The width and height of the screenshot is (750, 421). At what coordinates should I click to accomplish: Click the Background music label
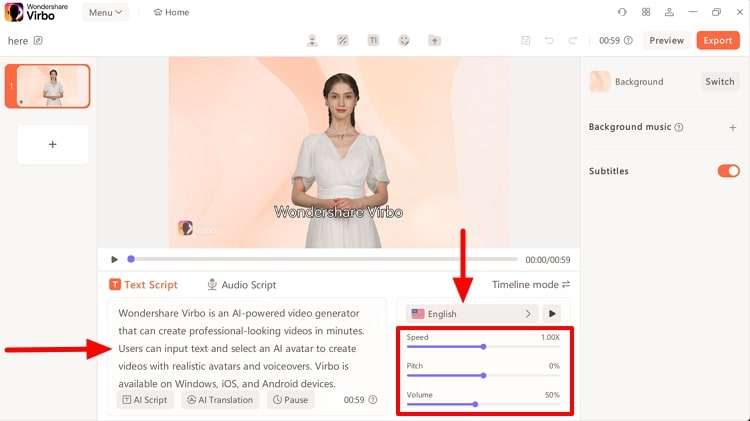tap(629, 127)
